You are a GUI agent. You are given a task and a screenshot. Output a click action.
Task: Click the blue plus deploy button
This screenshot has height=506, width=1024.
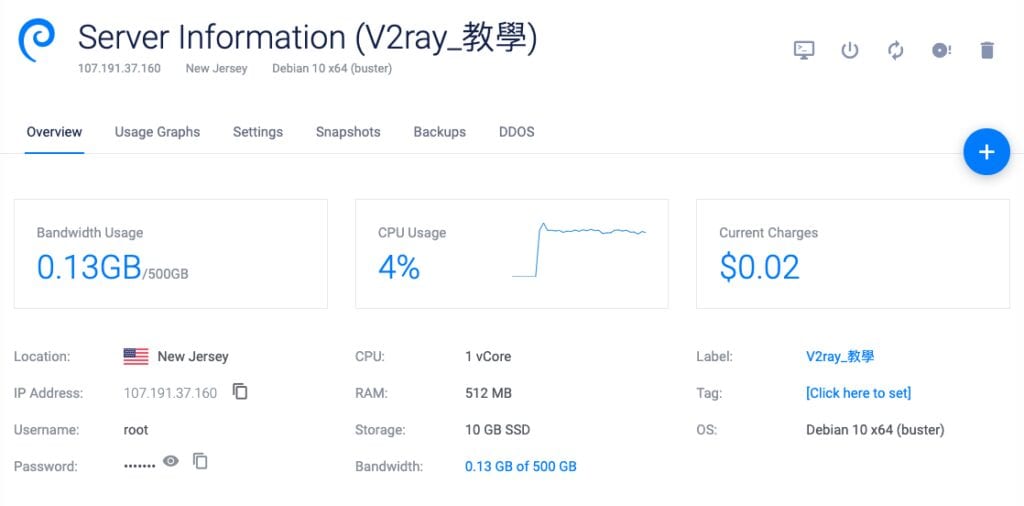(x=986, y=152)
